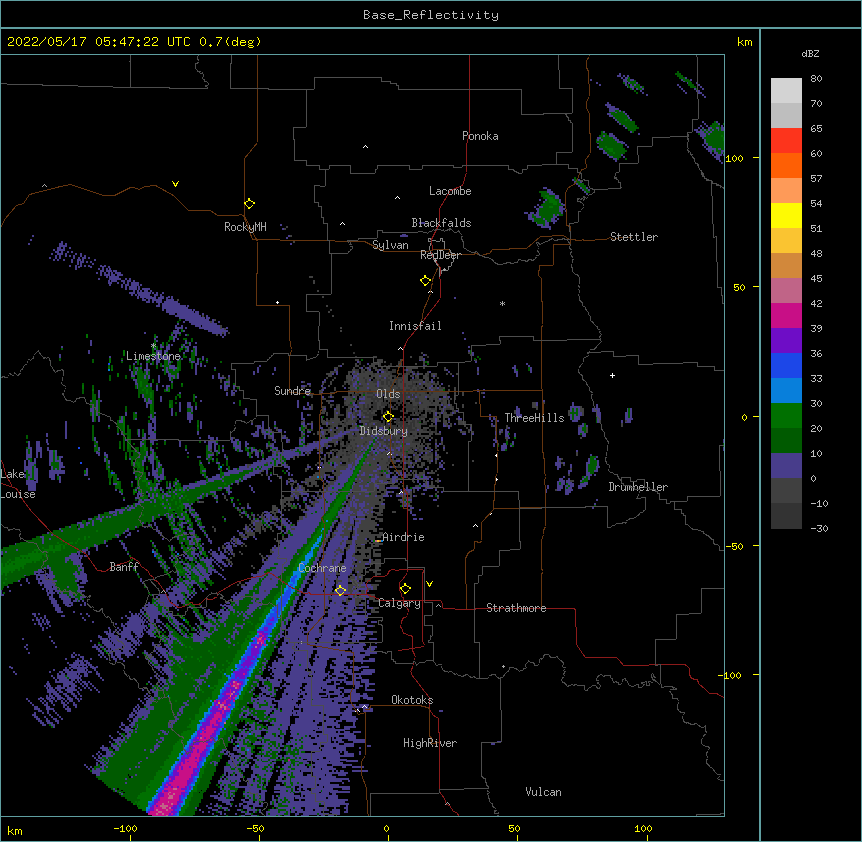Click the yellow diamond marker above Calgary
Image resolution: width=862 pixels, height=842 pixels.
[405, 589]
